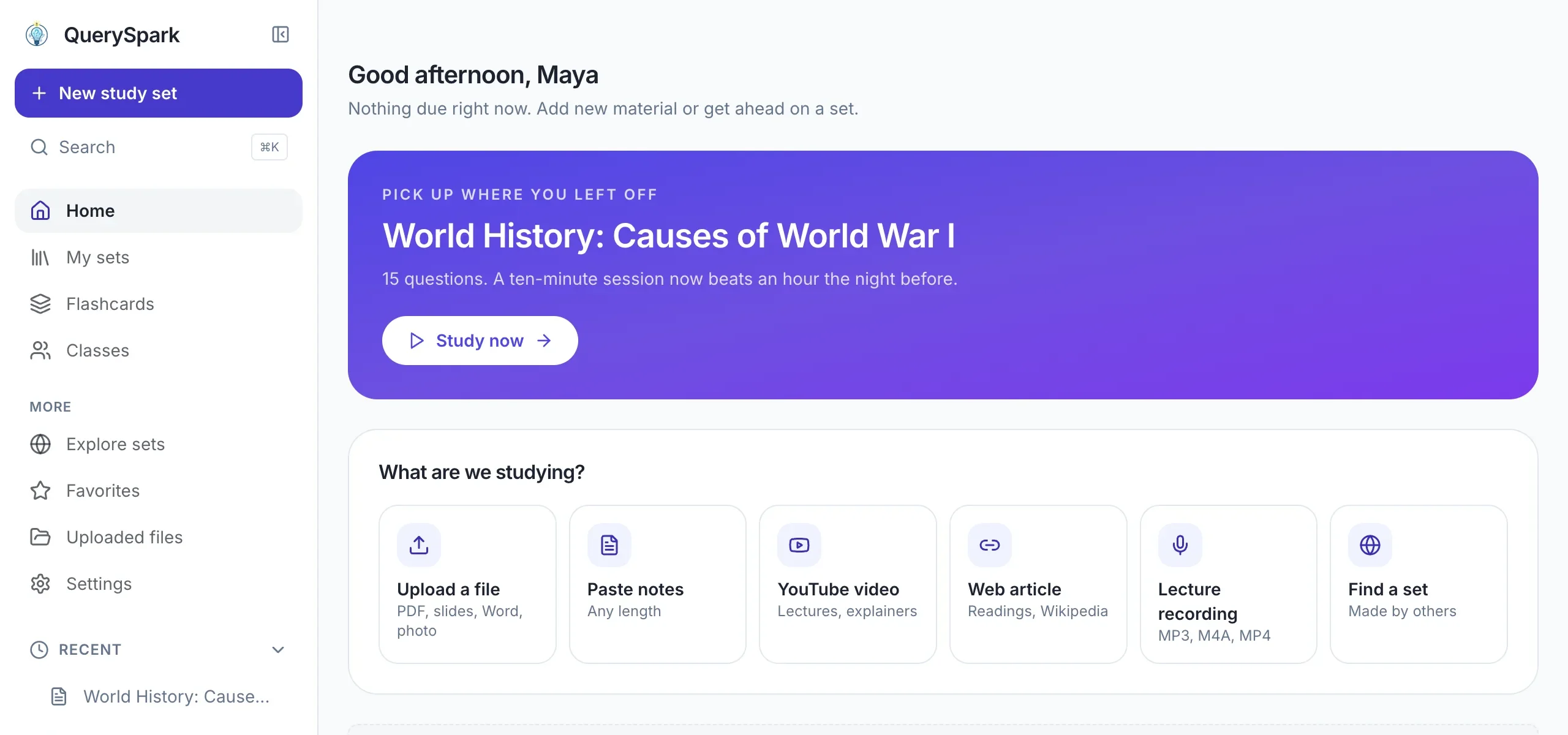Click the Paste notes document icon
Viewport: 1568px width, 735px height.
609,545
